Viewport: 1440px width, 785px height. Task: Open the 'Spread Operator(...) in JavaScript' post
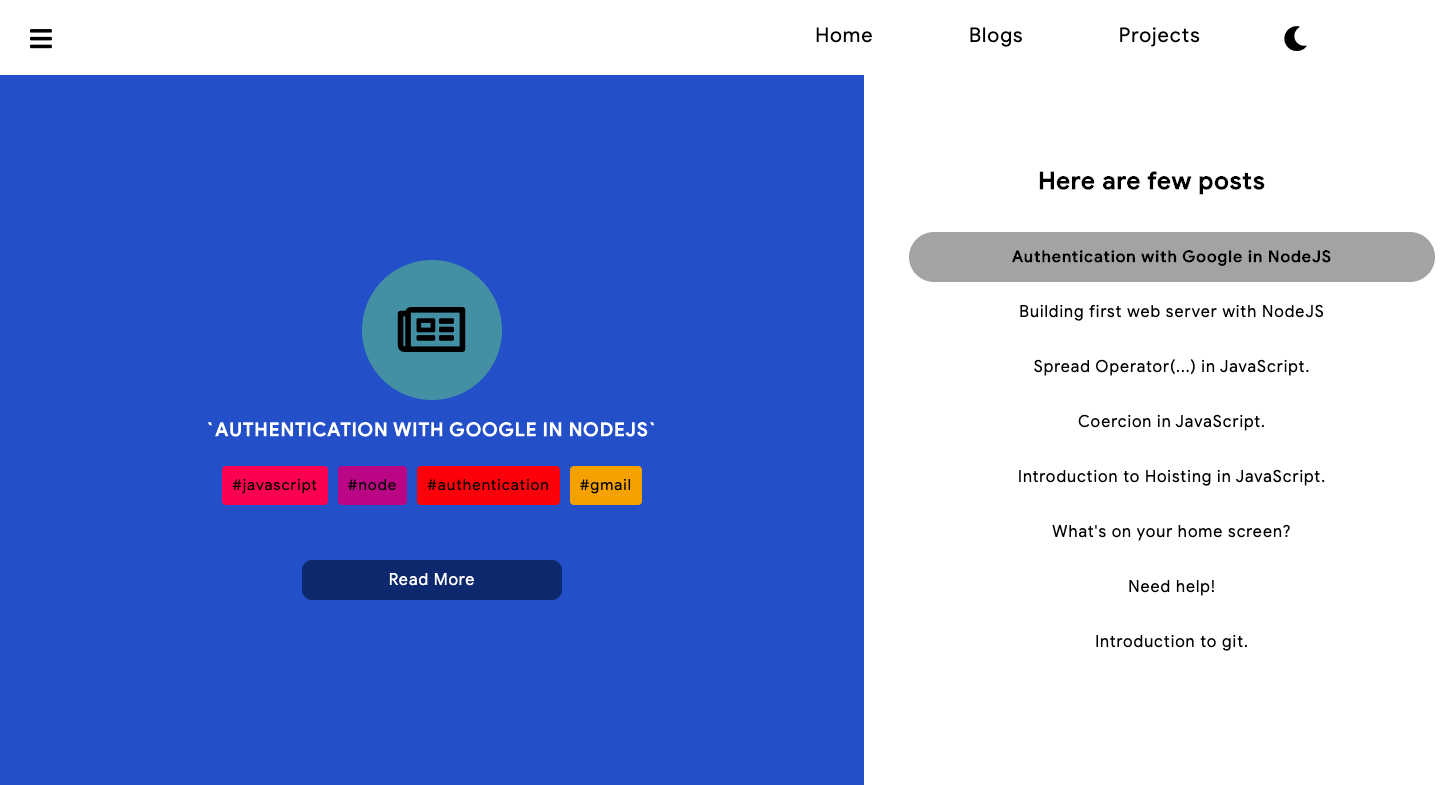[1171, 366]
